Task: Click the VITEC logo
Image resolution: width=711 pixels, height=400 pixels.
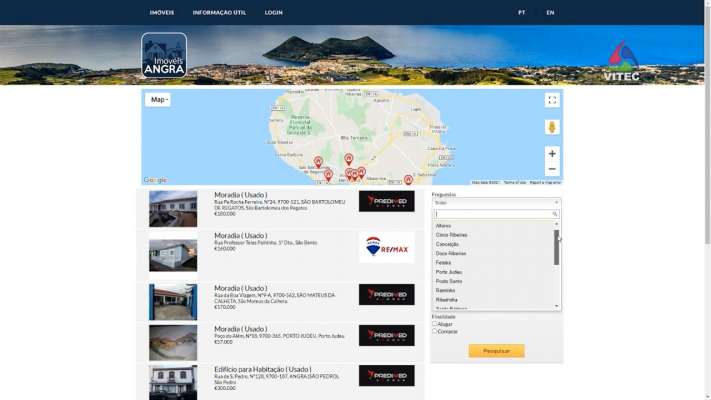Action: click(621, 61)
